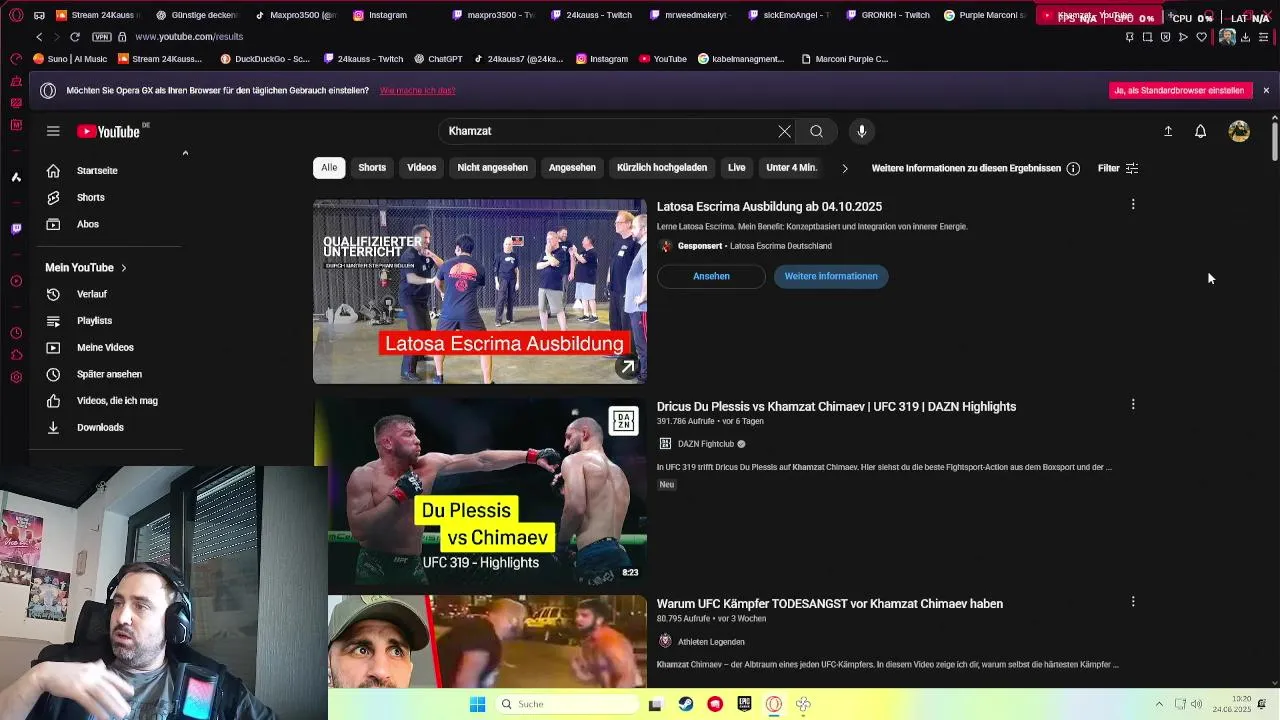The width and height of the screenshot is (1280, 720).
Task: Click the page vertical scrollbar
Action: click(x=1274, y=139)
